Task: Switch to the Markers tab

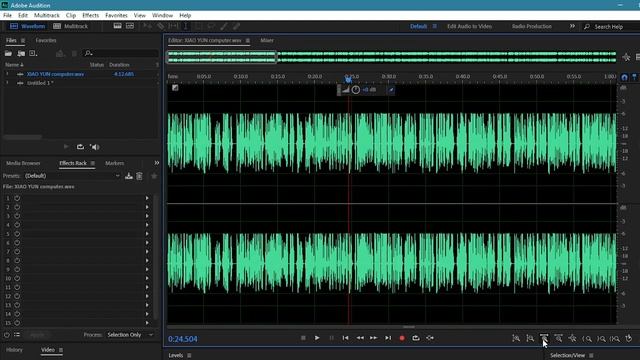Action: (x=115, y=163)
